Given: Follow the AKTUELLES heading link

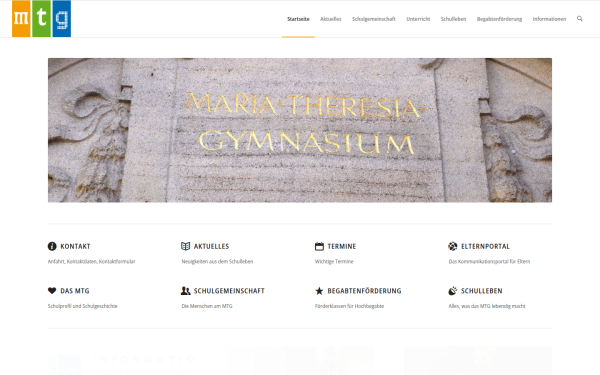Looking at the screenshot, I should pos(212,246).
